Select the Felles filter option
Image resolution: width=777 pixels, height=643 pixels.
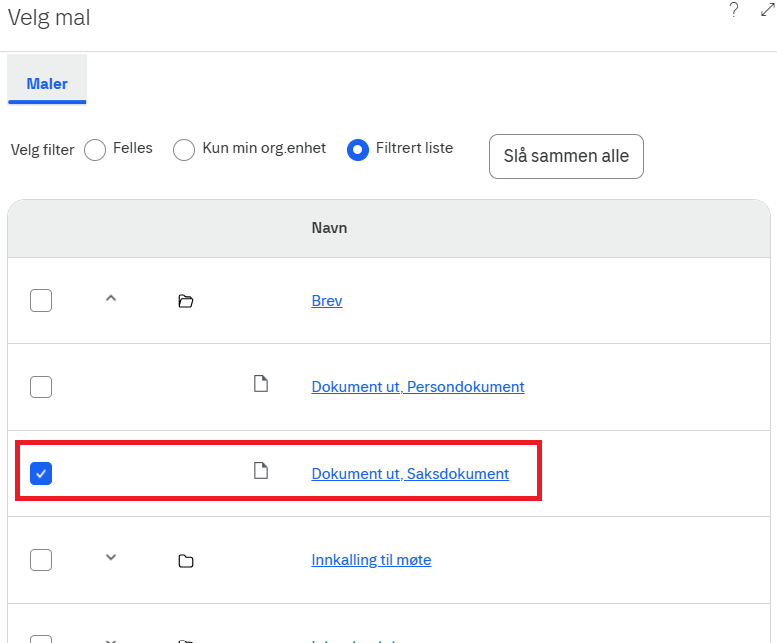(95, 150)
